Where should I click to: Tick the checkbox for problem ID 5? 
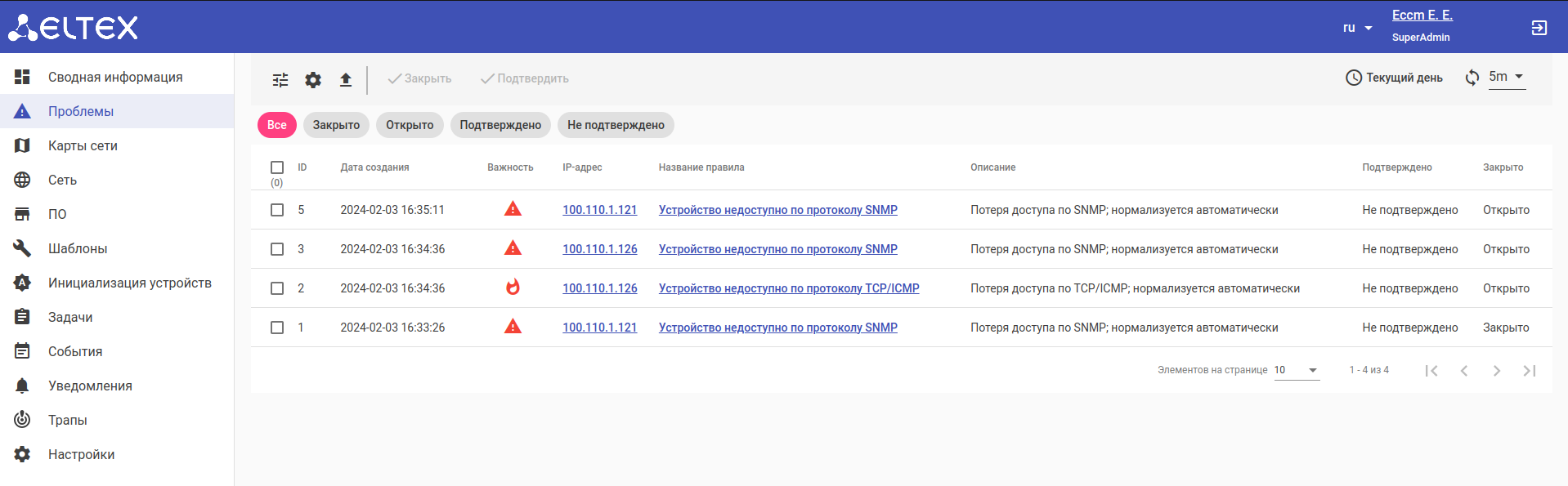coord(277,210)
